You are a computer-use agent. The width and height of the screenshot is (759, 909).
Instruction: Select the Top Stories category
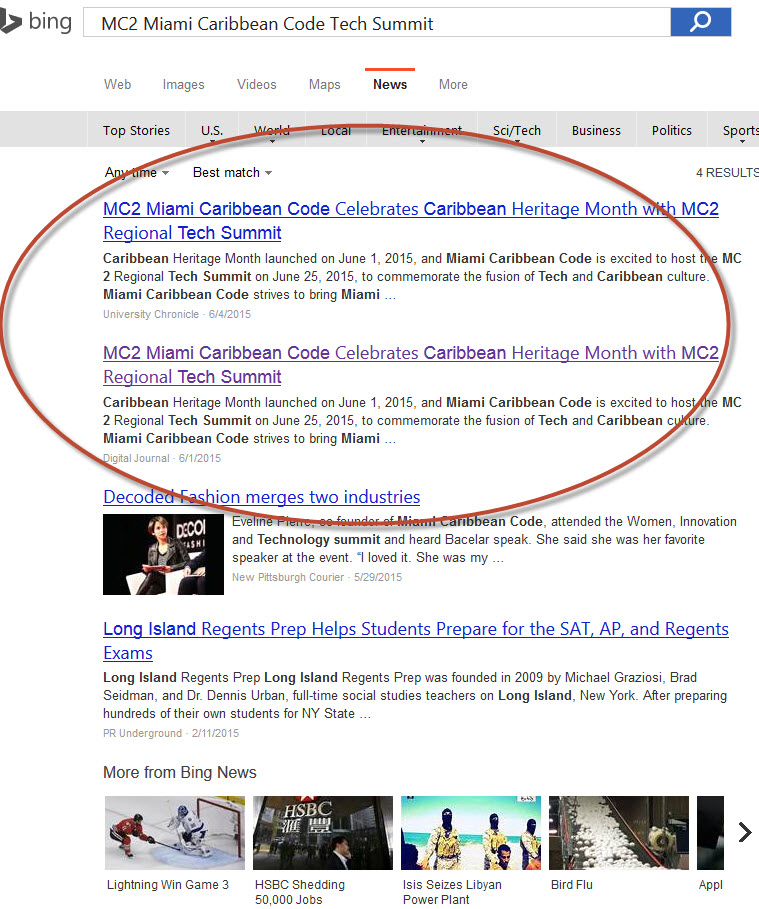(x=136, y=130)
